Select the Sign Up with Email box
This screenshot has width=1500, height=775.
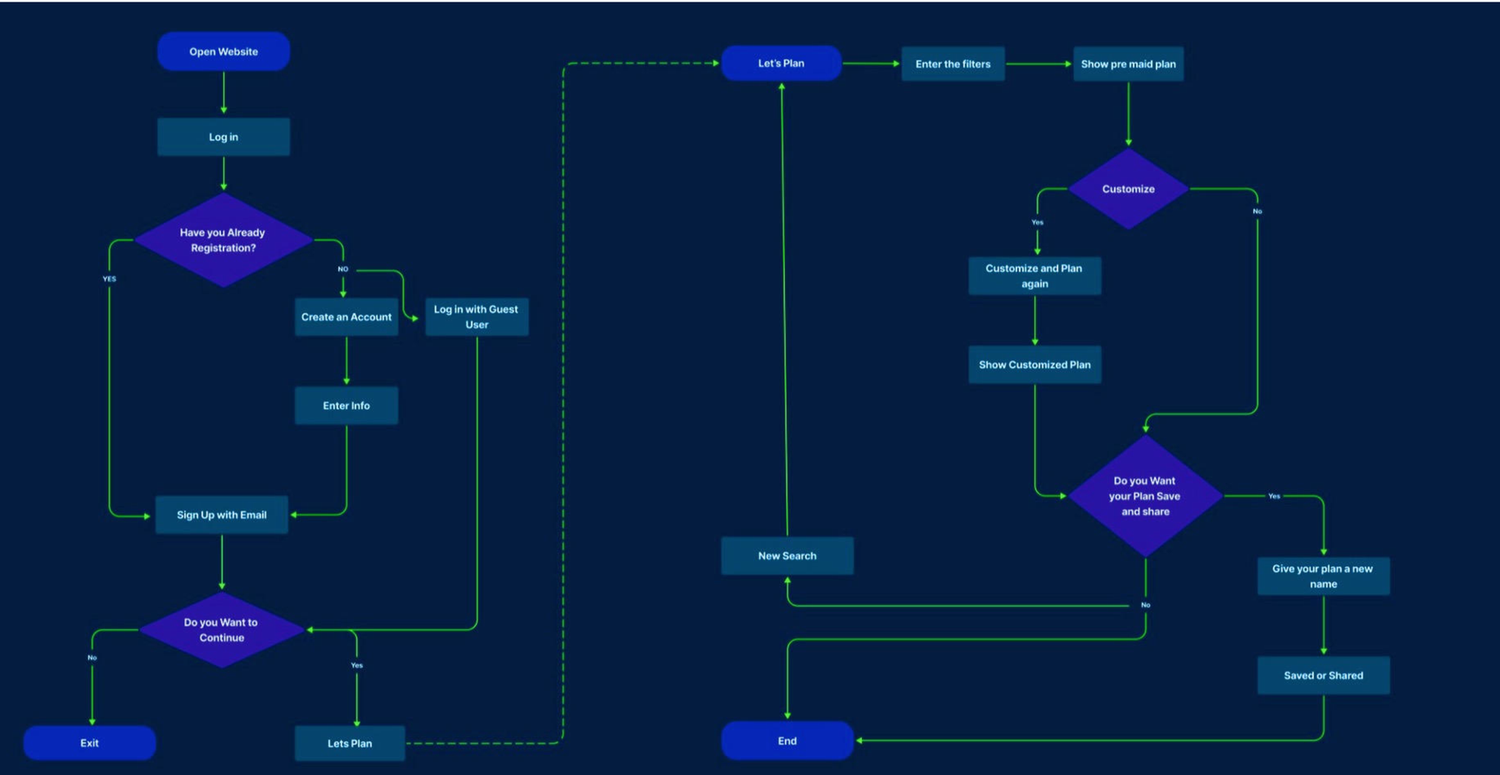click(221, 515)
